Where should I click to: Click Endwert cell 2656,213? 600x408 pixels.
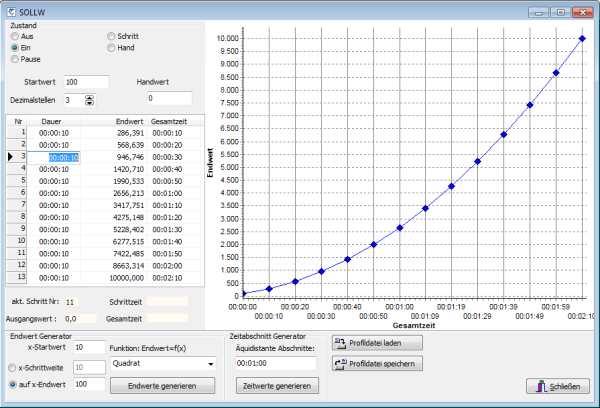114,193
